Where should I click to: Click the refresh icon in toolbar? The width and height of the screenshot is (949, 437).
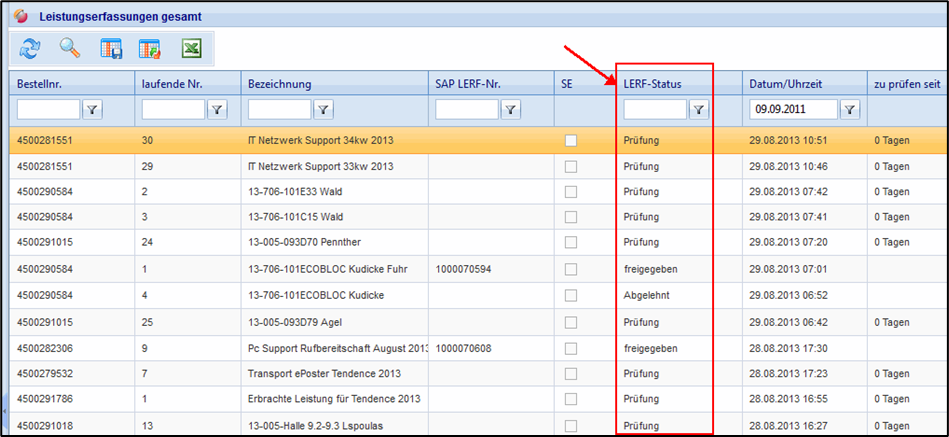point(30,48)
